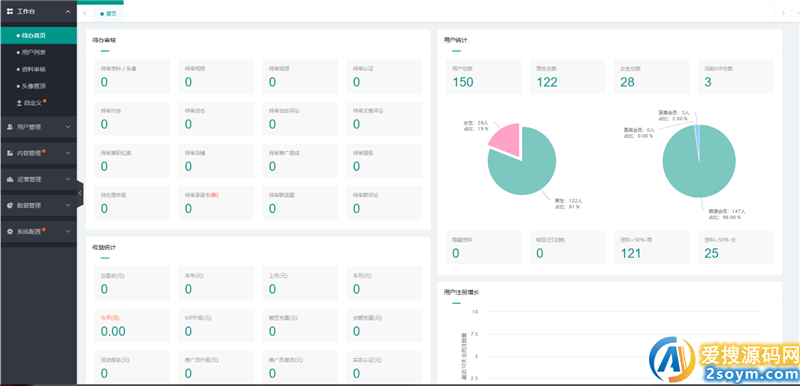This screenshot has width=800, height=386.
Task: Open the 待审店铺 card
Action: (216, 161)
